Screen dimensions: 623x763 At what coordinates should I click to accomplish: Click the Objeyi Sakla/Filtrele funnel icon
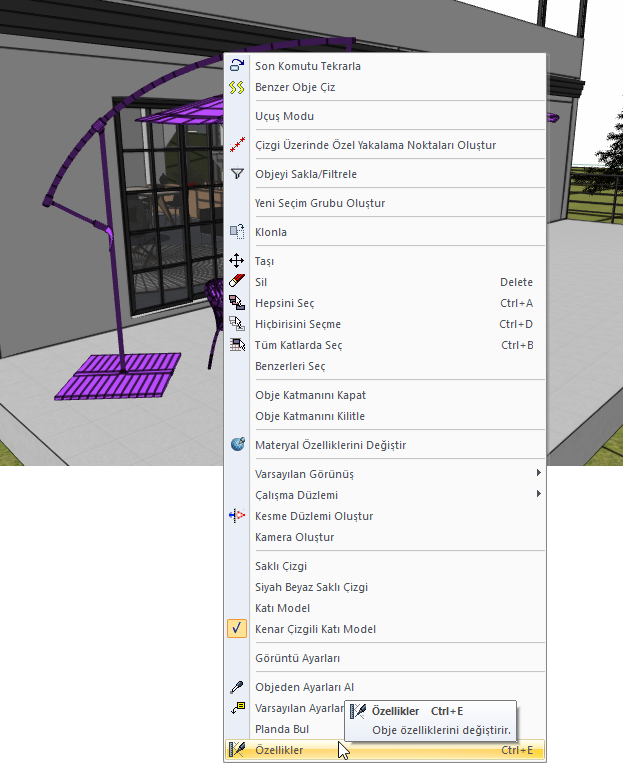click(237, 174)
